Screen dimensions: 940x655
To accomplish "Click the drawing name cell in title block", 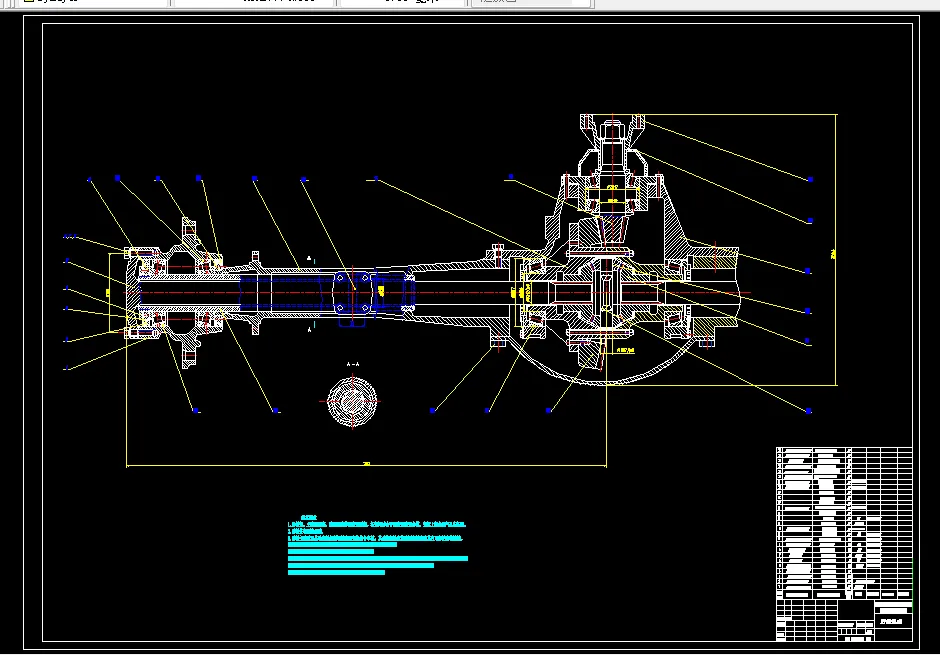I will (x=893, y=621).
